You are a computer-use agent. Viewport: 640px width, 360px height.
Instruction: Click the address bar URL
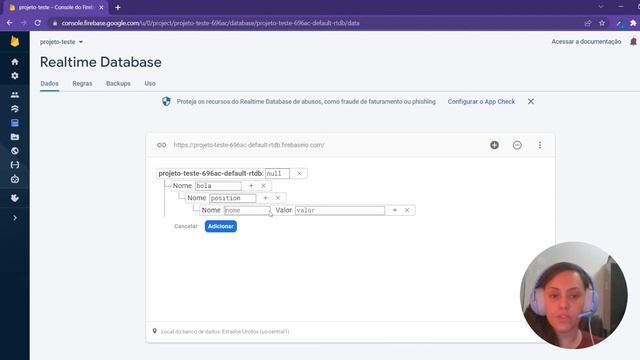click(211, 23)
